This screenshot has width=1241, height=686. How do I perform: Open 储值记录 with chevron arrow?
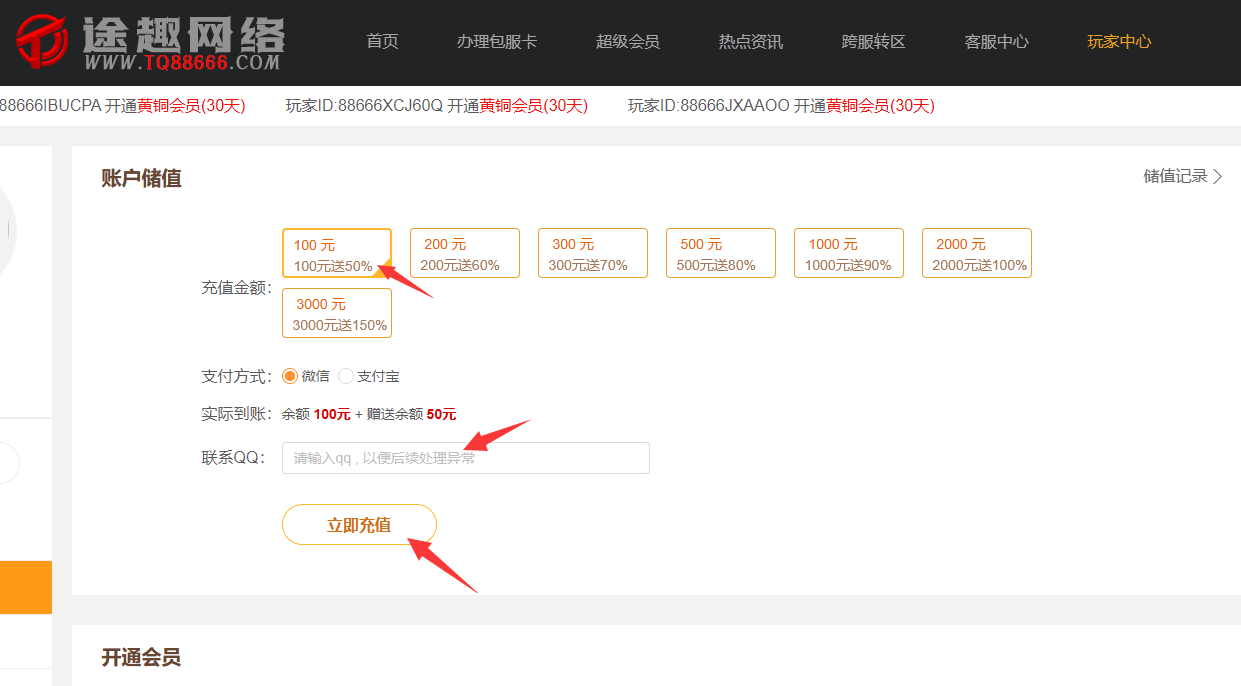(1183, 177)
